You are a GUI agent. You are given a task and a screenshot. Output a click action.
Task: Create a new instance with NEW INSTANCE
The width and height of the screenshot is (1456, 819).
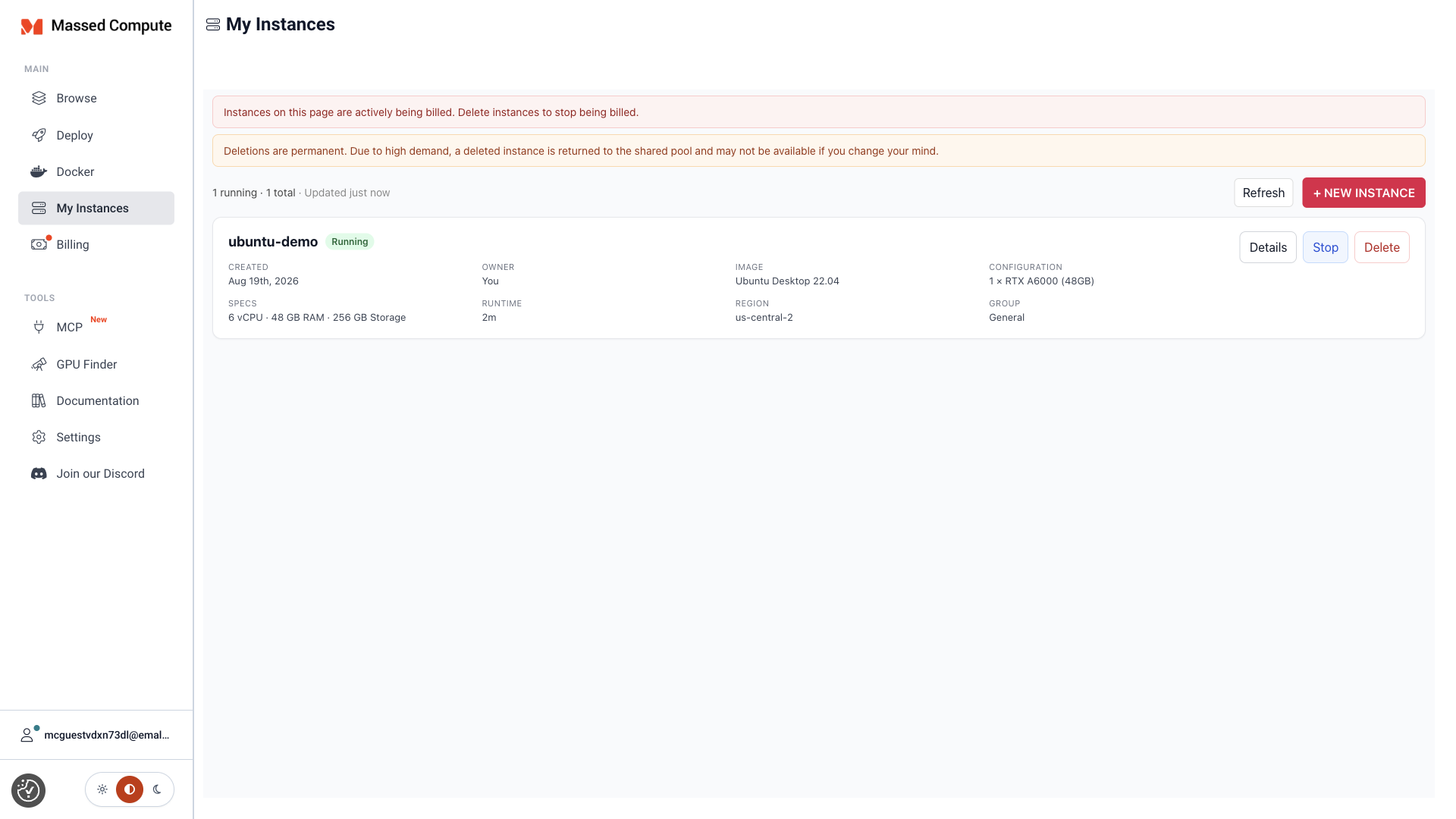pyautogui.click(x=1363, y=193)
